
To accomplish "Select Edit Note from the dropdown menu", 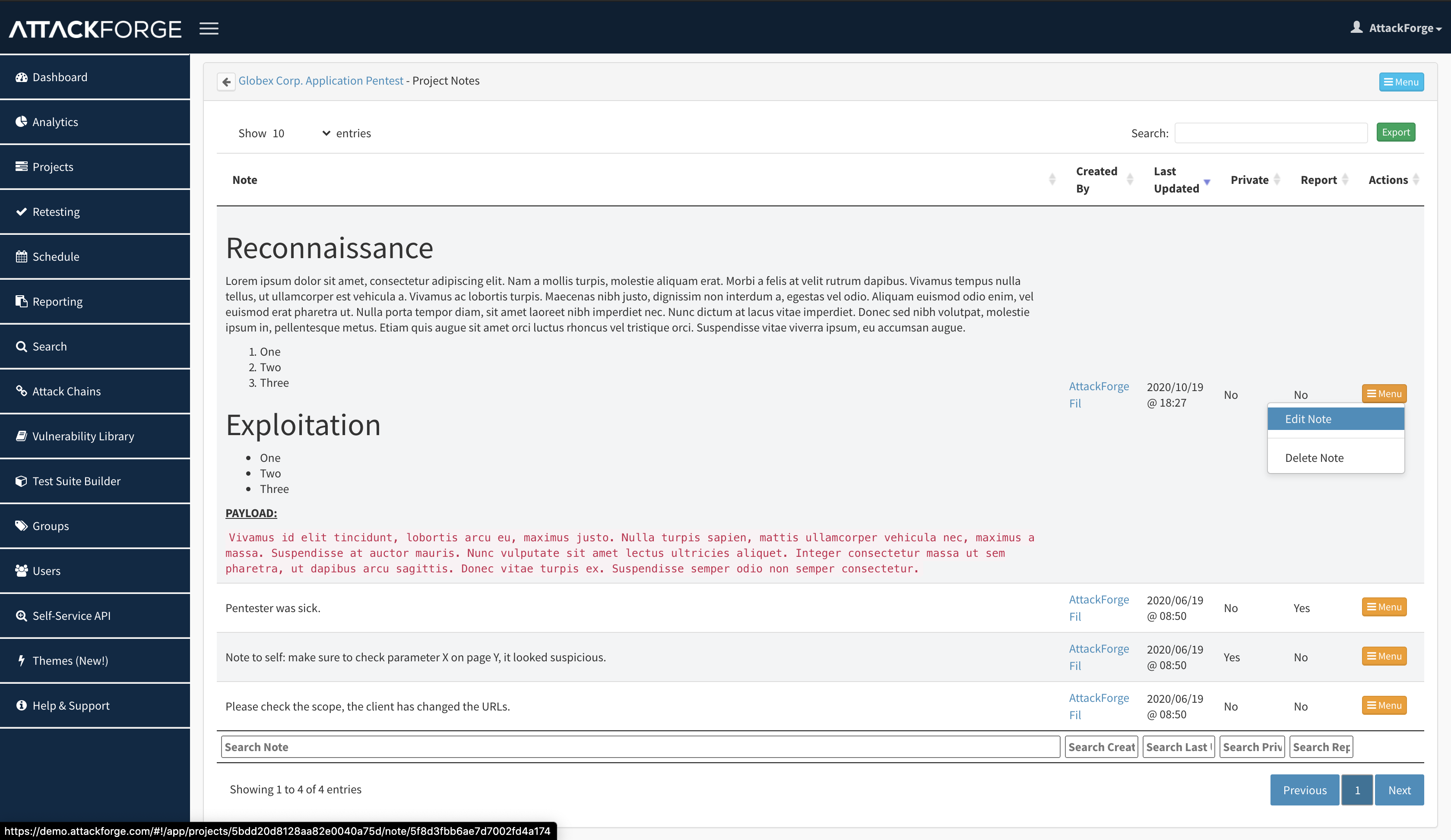I will point(1336,419).
